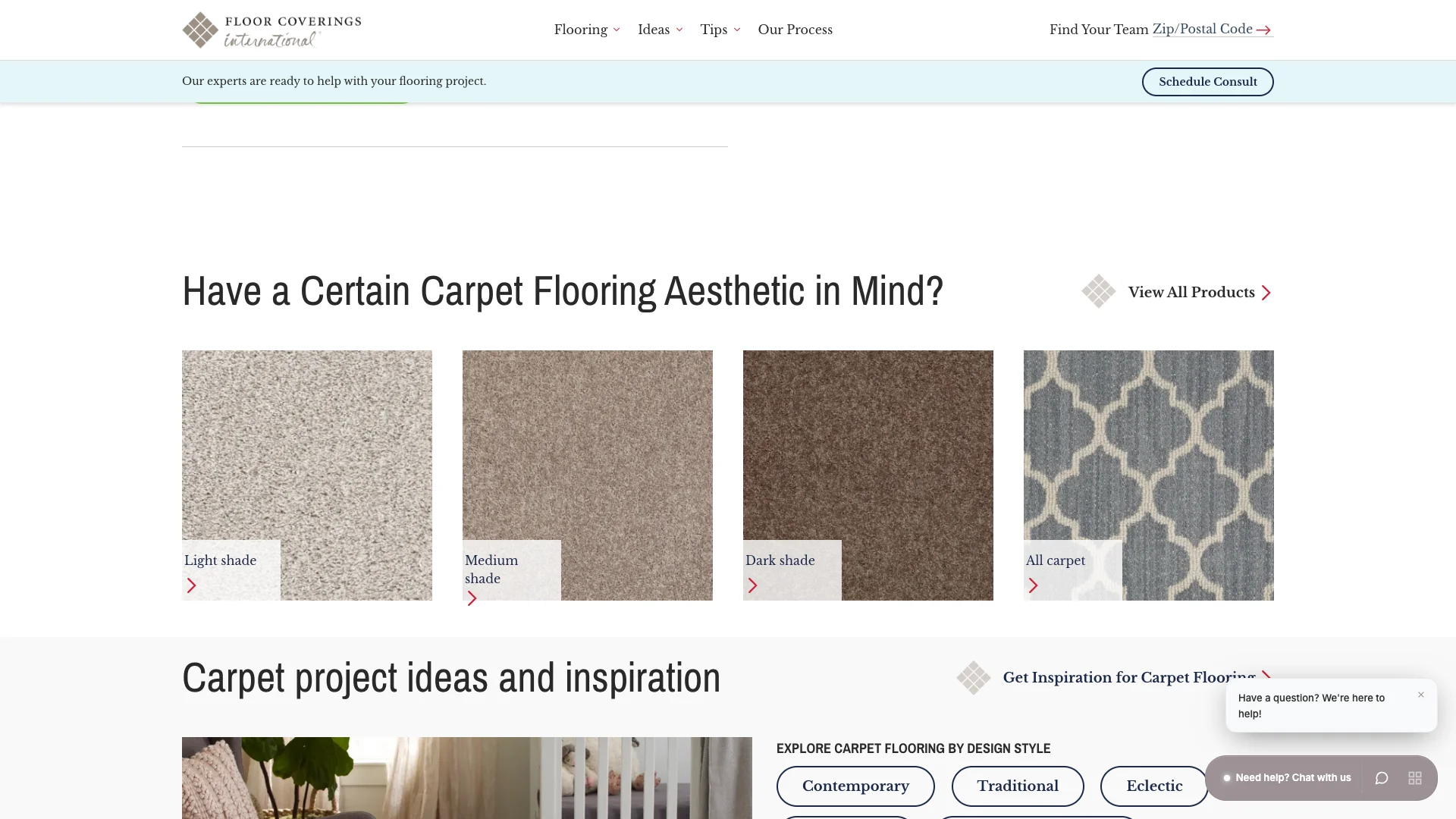Click the red arrow on the Medium shade card
1456x819 pixels.
[x=472, y=598]
